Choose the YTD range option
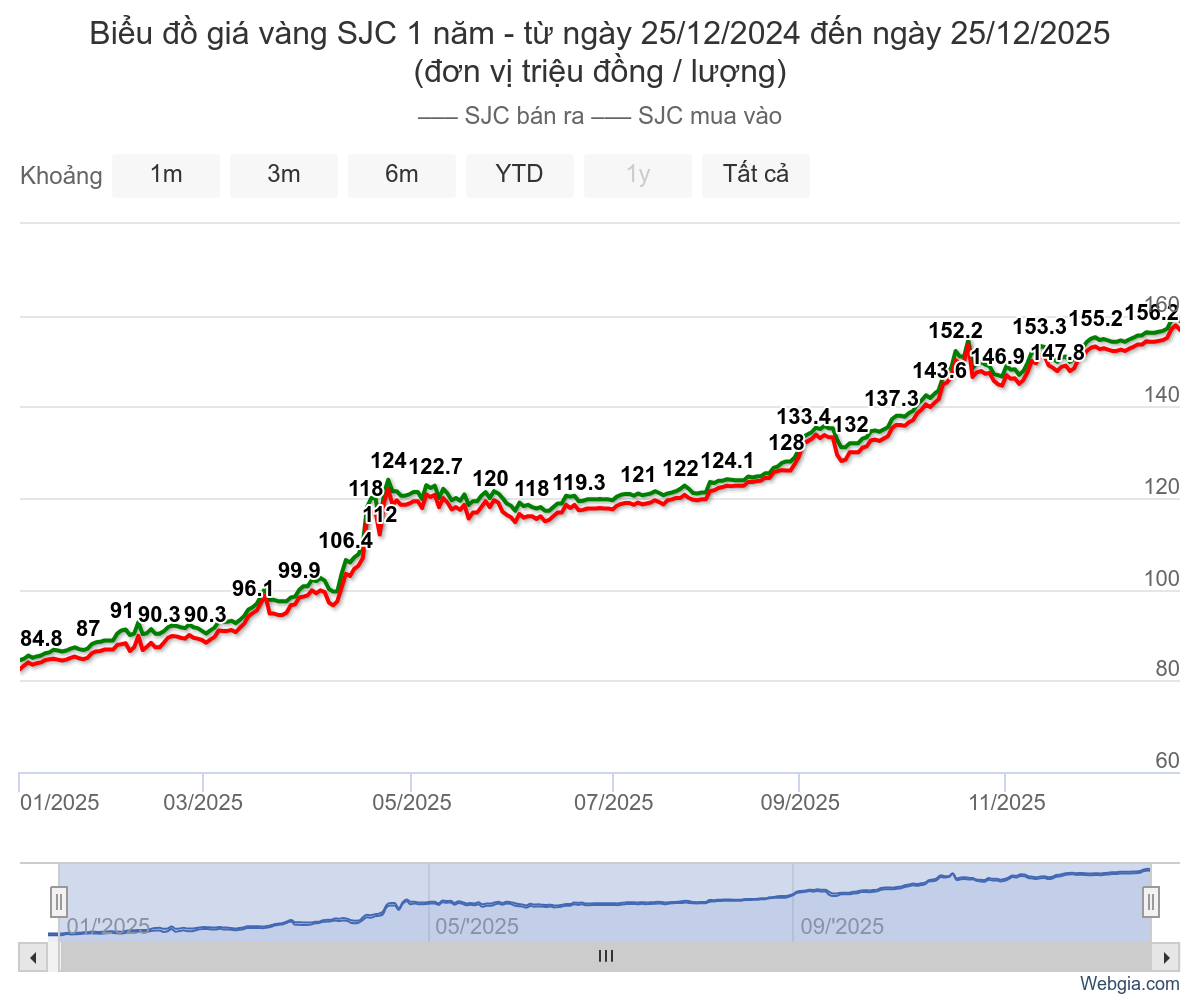Viewport: 1200px width, 1000px height. [520, 175]
